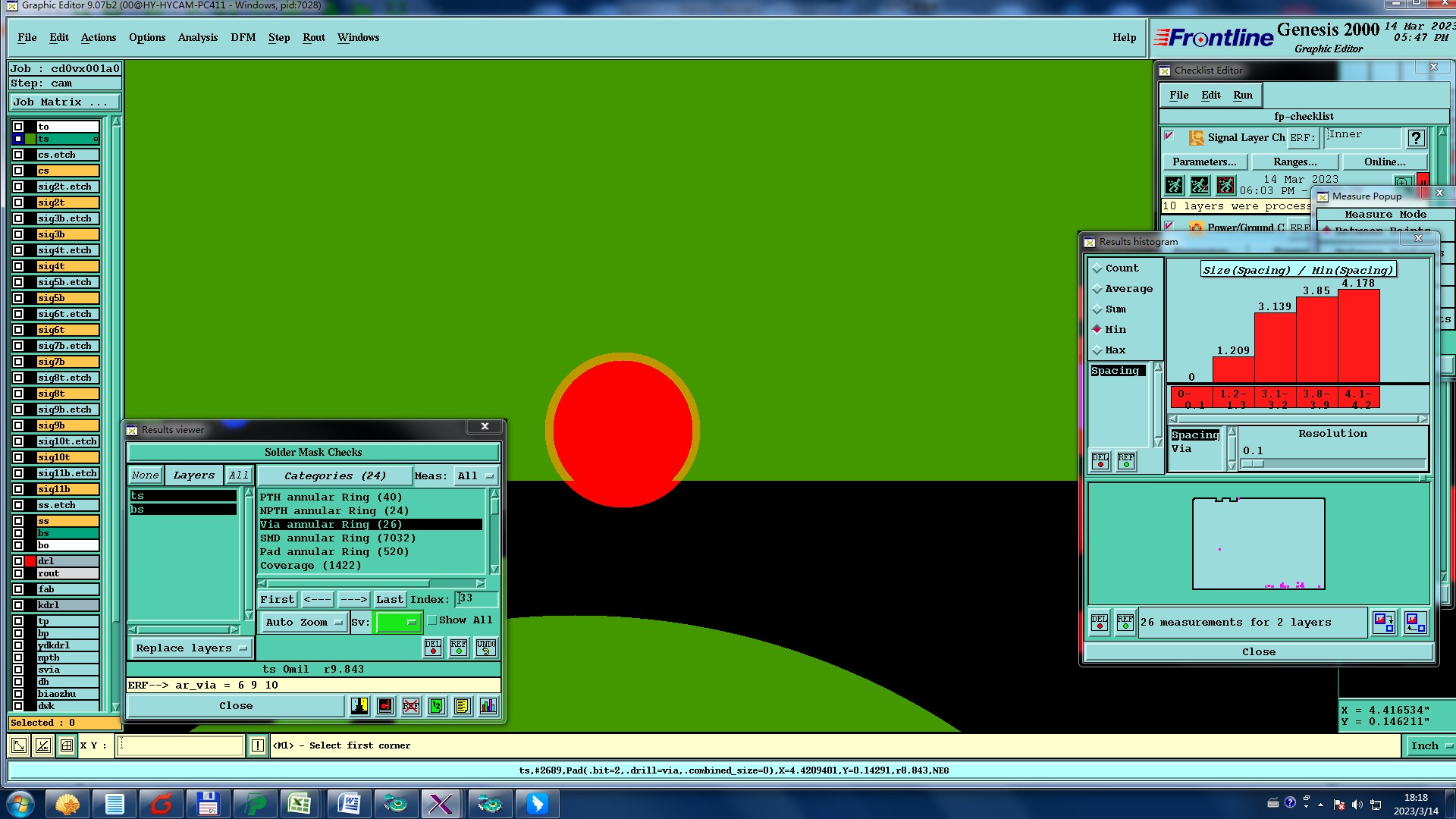Click the next result arrow button
Image resolution: width=1456 pixels, height=819 pixels.
tap(353, 600)
